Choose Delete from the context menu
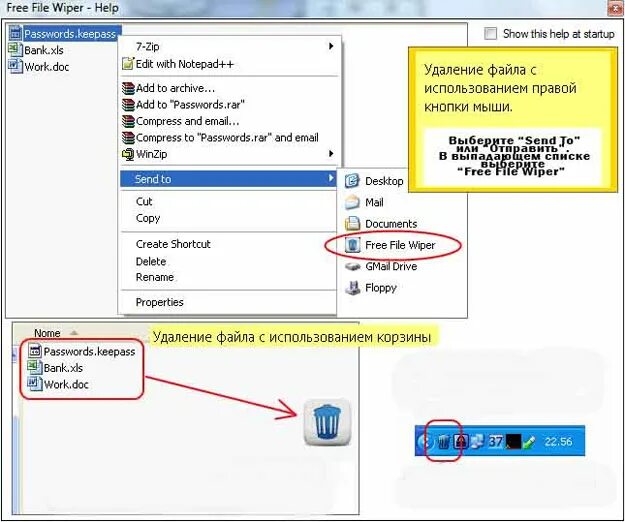Image resolution: width=625 pixels, height=522 pixels. (151, 261)
